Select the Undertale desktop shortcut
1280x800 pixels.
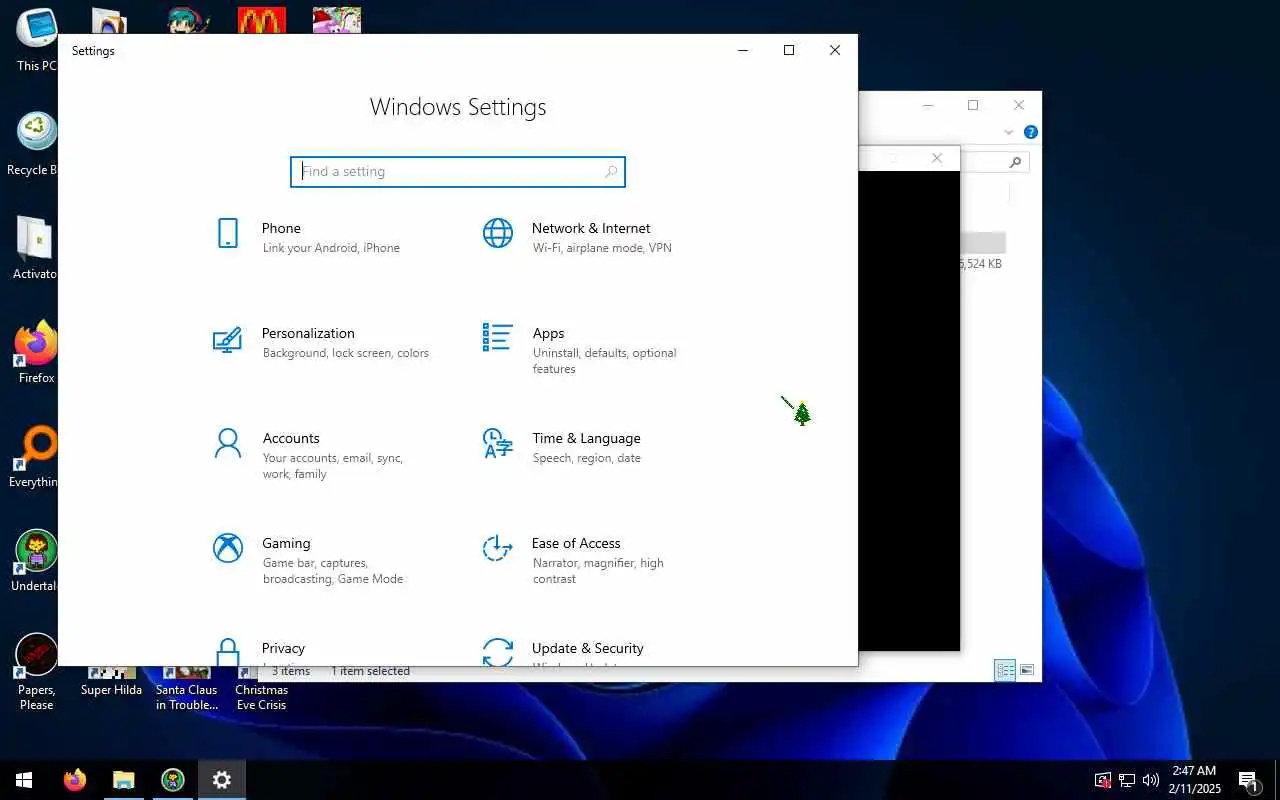[35, 560]
